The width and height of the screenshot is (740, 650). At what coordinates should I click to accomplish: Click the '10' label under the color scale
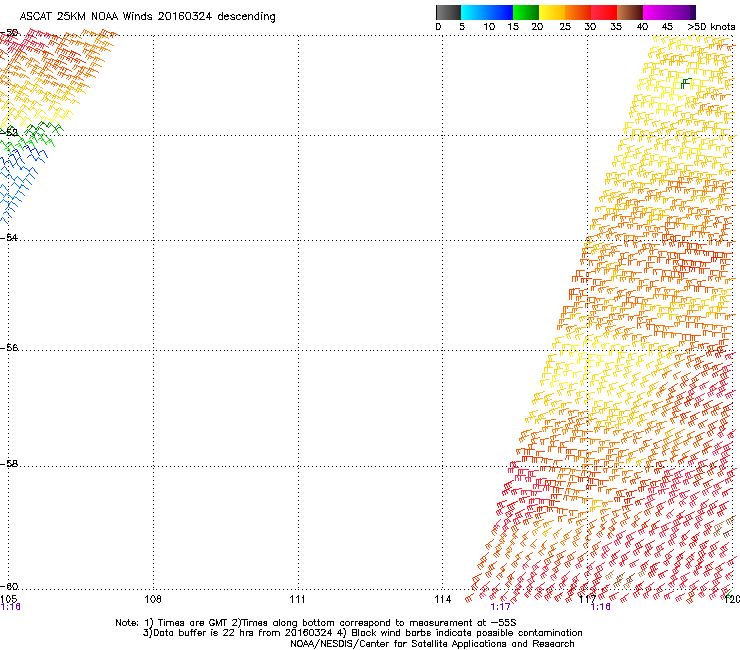489,27
